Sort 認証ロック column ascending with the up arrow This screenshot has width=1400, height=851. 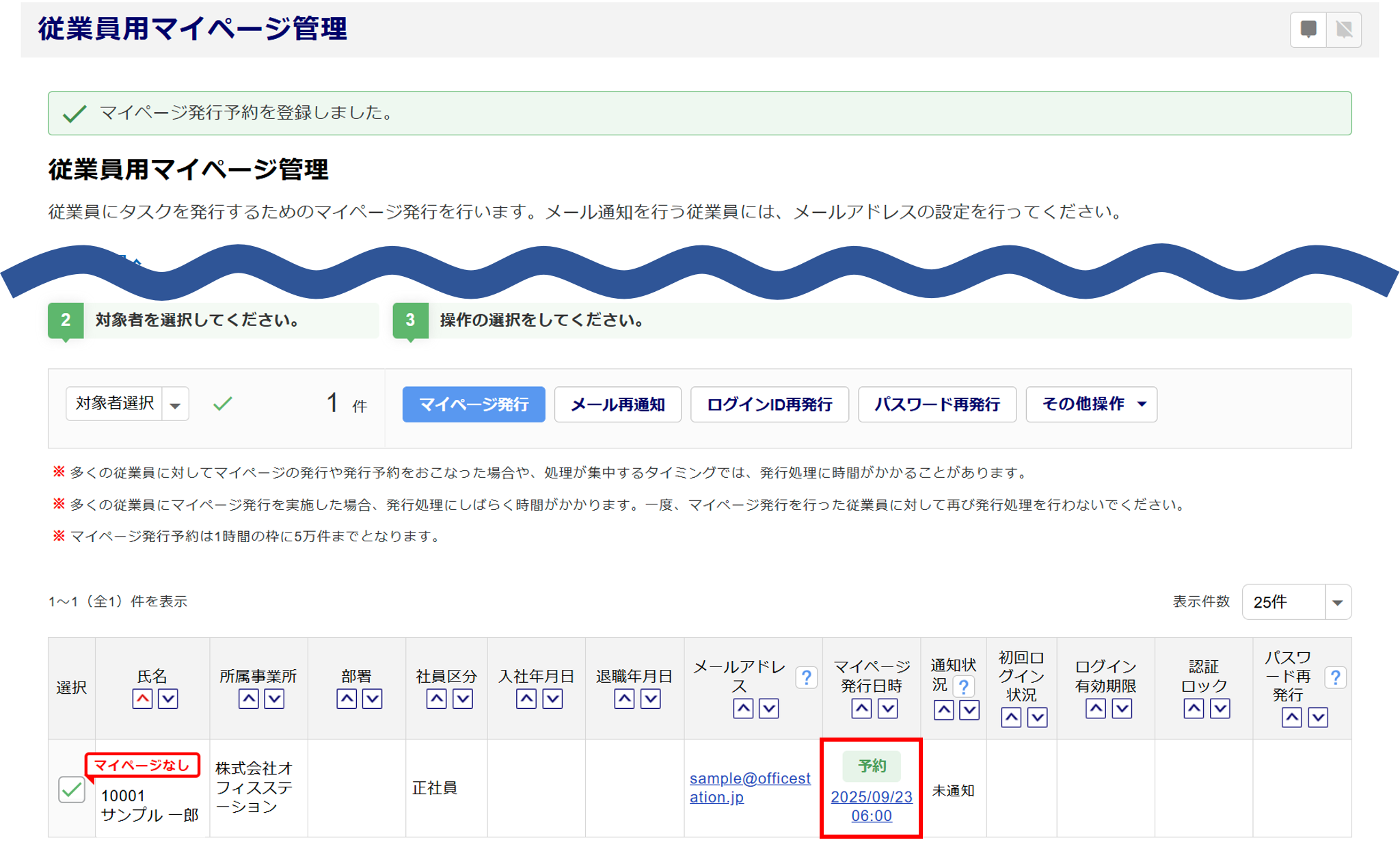pos(1194,709)
